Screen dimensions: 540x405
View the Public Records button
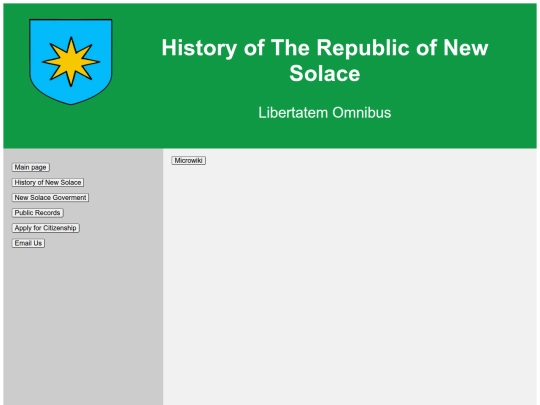[x=38, y=213]
